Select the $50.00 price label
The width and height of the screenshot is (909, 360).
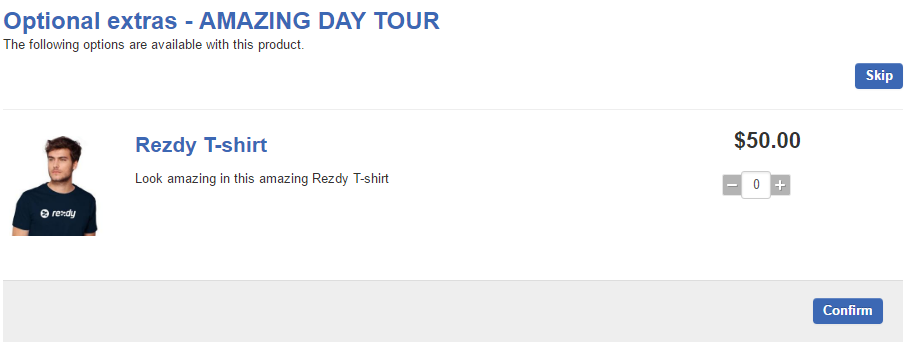[x=767, y=140]
